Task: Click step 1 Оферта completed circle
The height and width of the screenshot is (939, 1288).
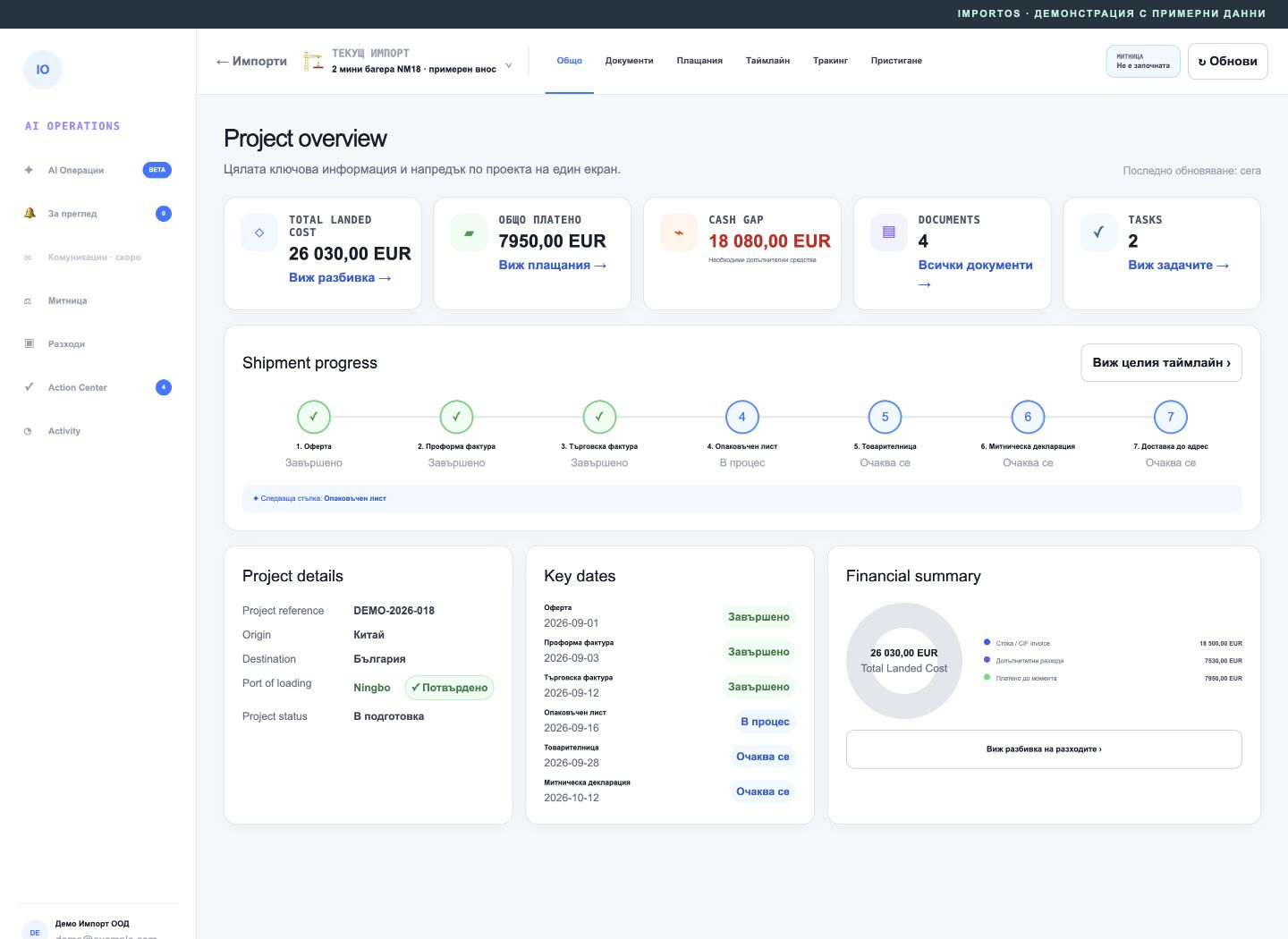Action: (314, 417)
